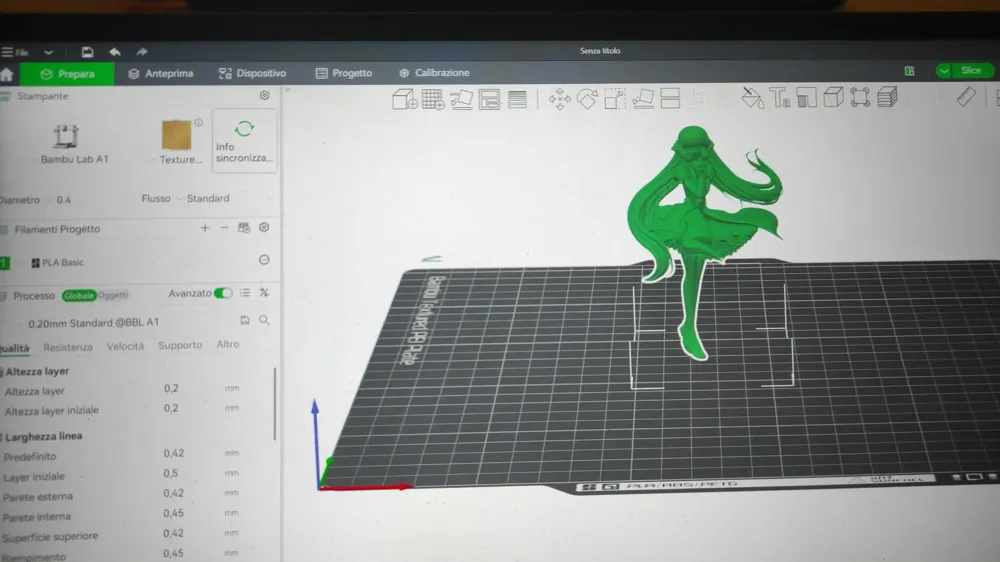Click the Auto orient tool icon
The image size is (1000, 562).
tap(461, 100)
